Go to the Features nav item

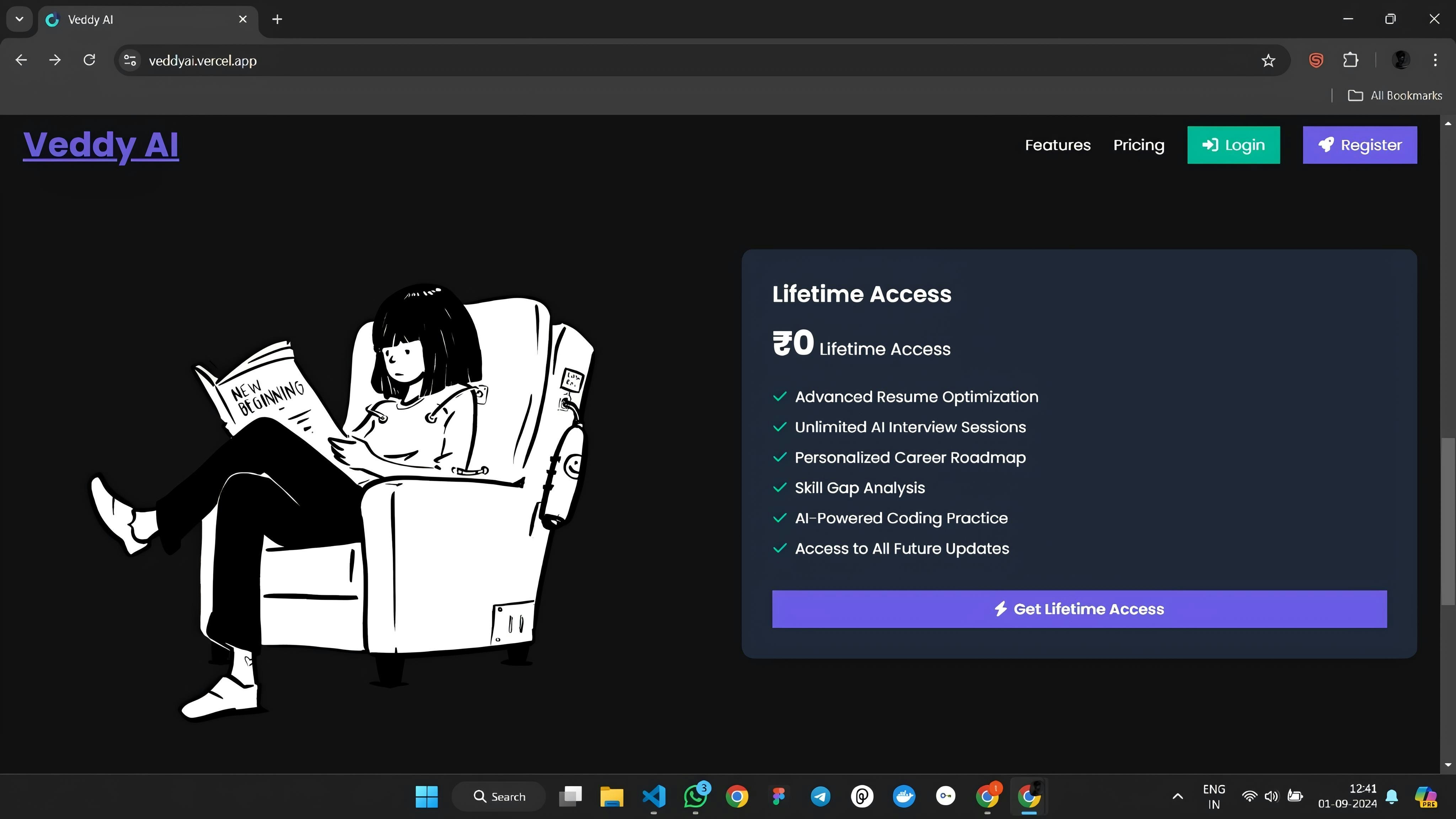point(1058,145)
